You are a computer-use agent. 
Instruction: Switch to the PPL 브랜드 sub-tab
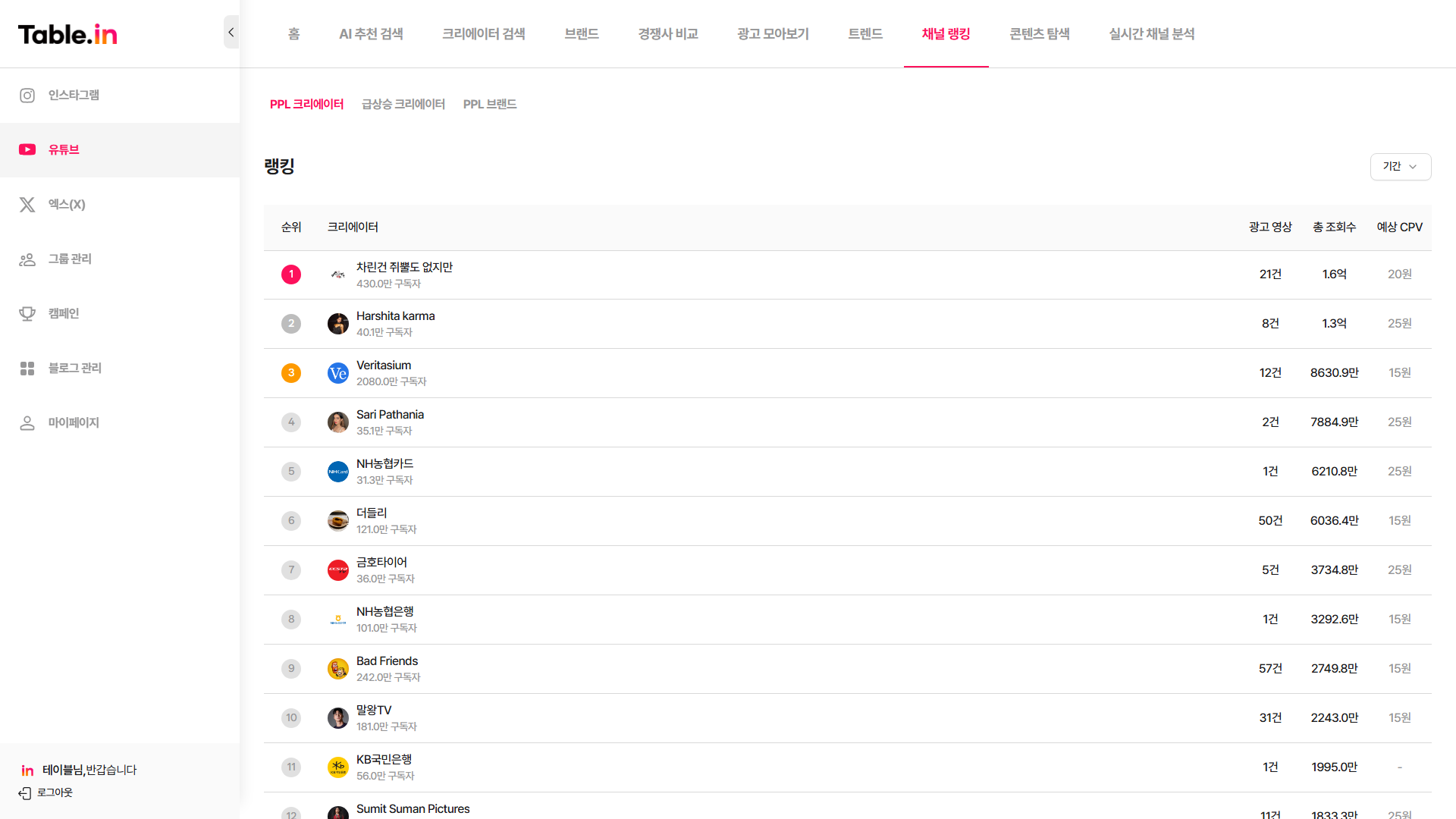click(490, 105)
